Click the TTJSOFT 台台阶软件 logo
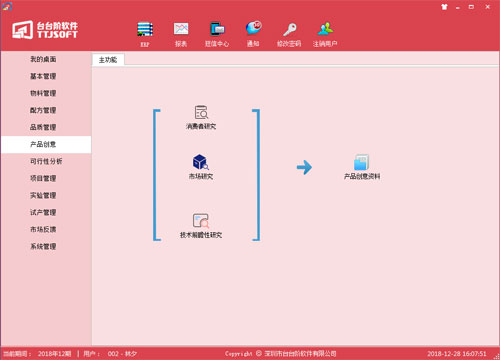500x360 pixels. click(45, 30)
